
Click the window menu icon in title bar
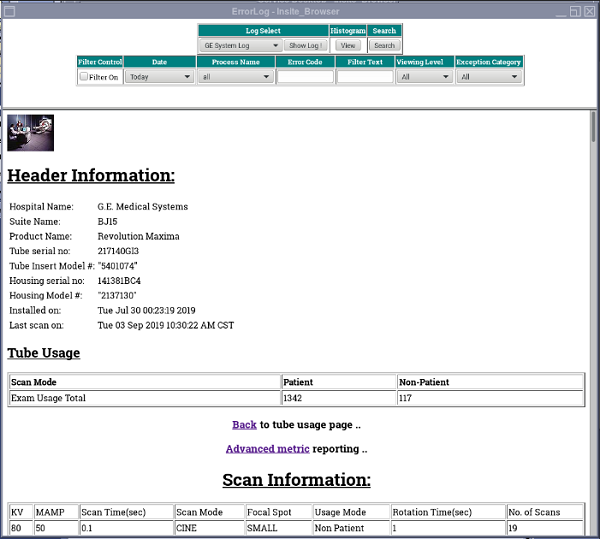(x=8, y=10)
